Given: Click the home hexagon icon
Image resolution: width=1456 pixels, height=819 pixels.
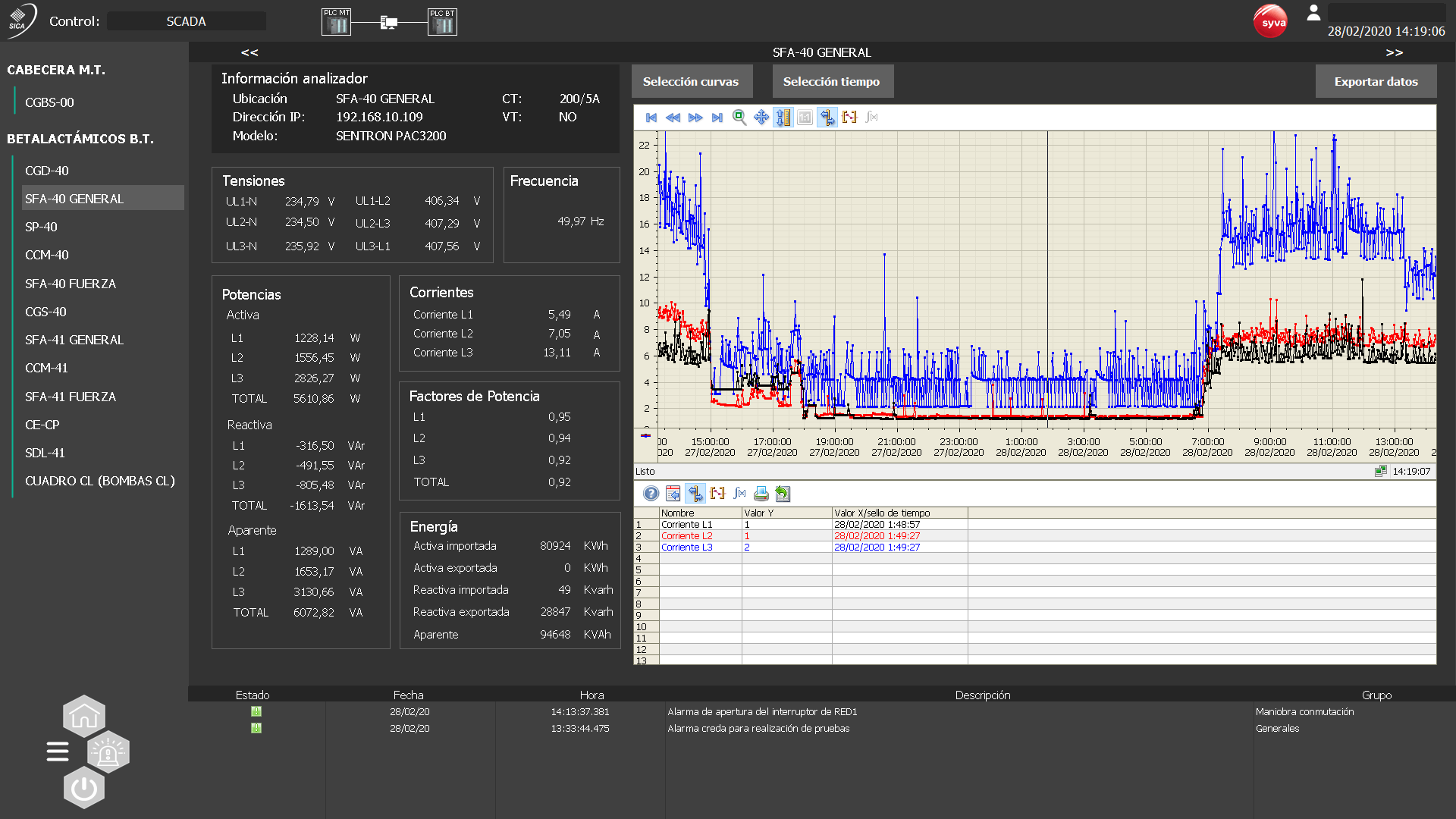Looking at the screenshot, I should tap(83, 716).
